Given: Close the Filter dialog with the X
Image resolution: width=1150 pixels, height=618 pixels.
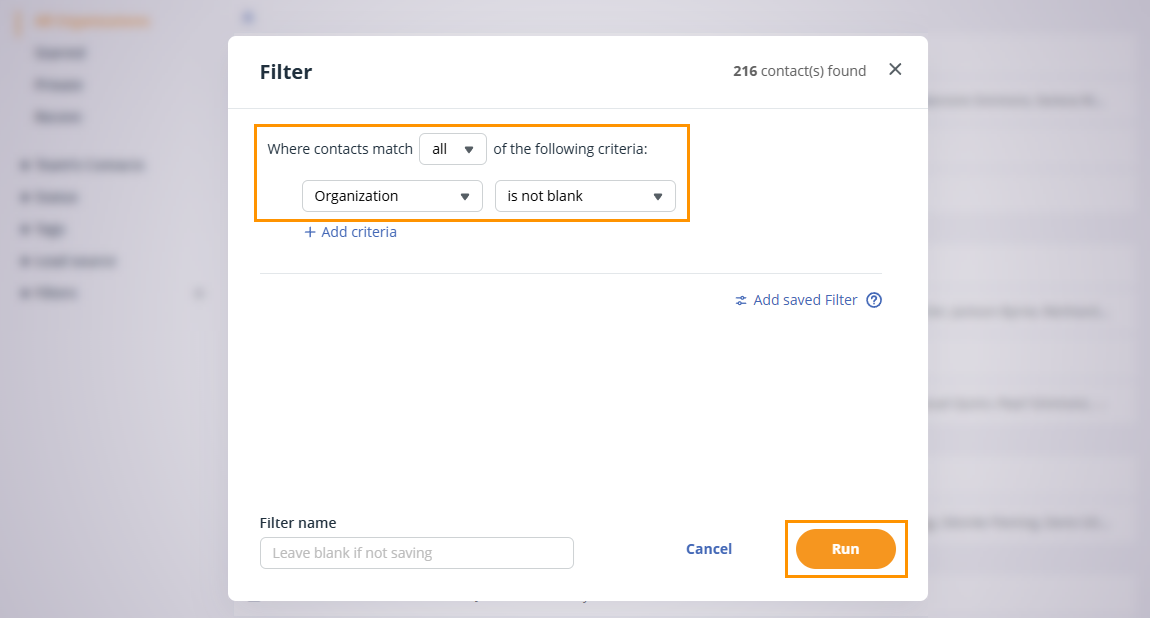Looking at the screenshot, I should (x=895, y=69).
